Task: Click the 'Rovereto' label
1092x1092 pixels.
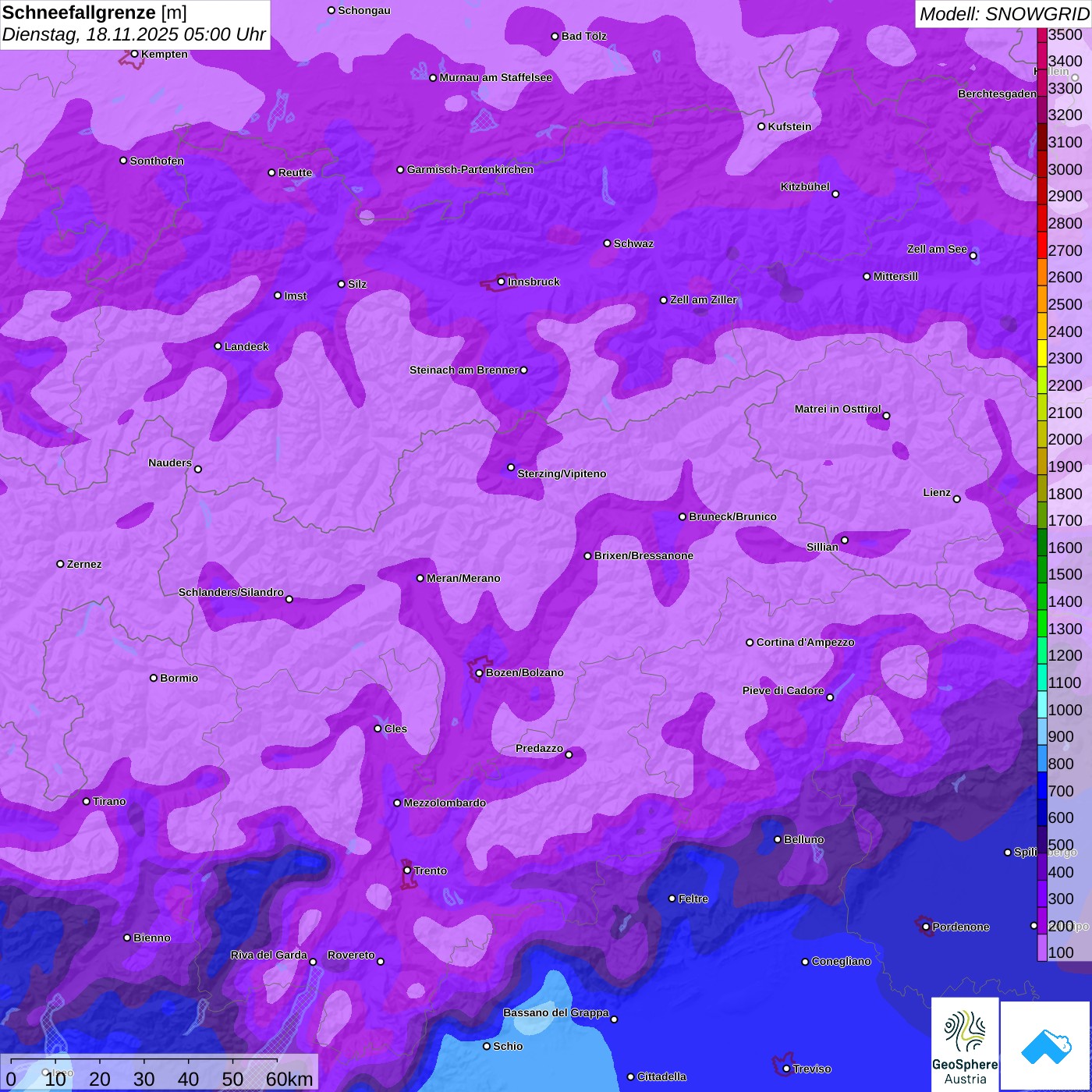Action: pos(351,955)
